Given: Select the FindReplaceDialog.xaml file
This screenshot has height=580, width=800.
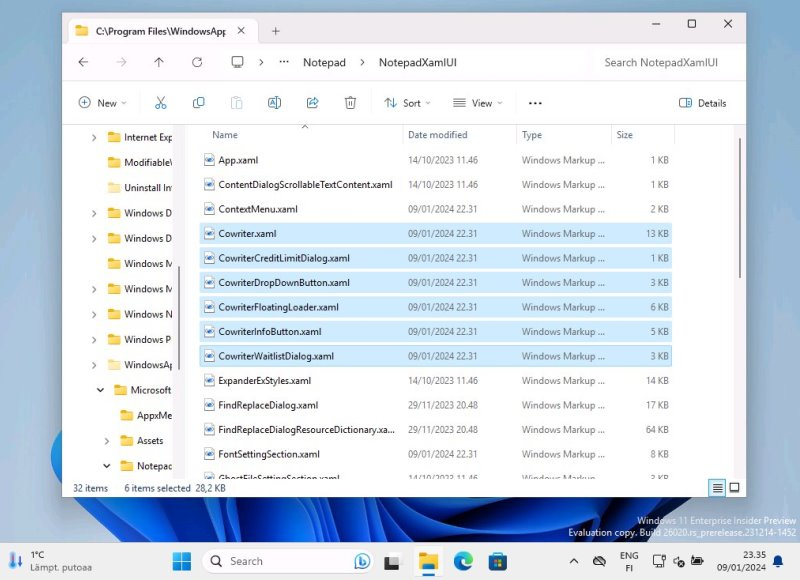Looking at the screenshot, I should coord(268,405).
